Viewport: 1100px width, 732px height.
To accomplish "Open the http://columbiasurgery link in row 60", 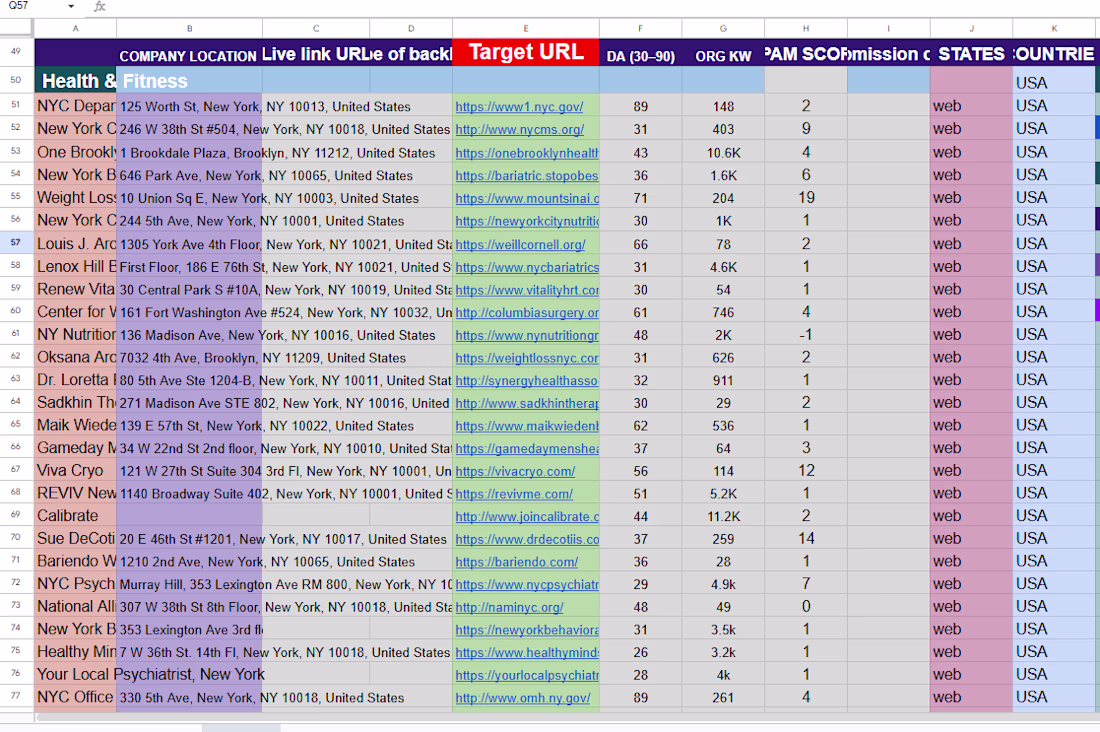I will [x=527, y=312].
